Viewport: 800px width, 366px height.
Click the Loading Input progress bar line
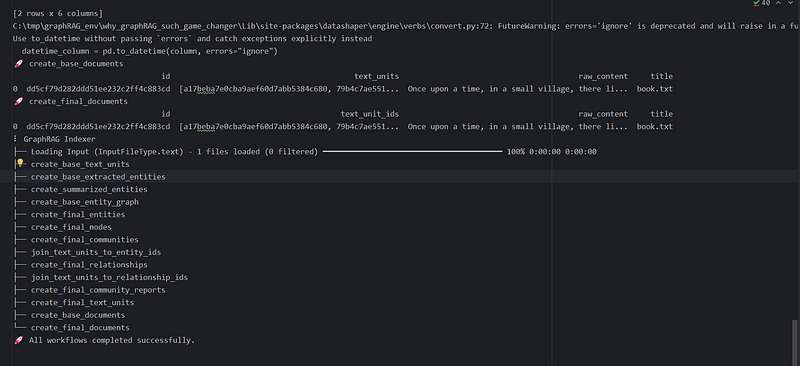(x=412, y=152)
